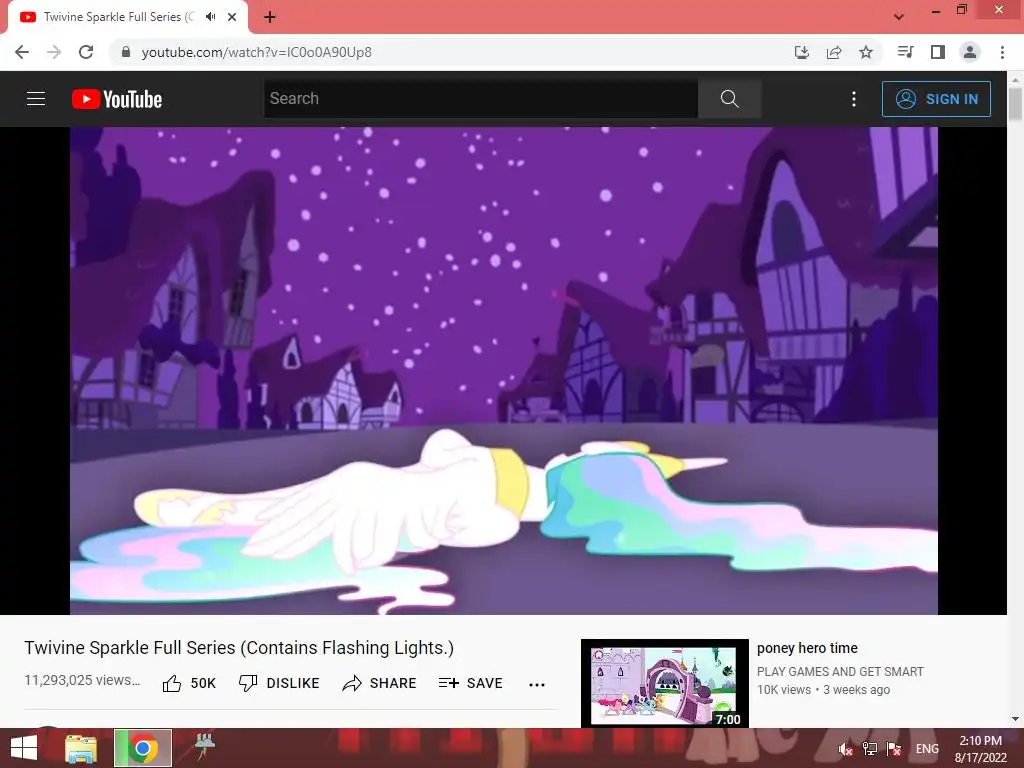This screenshot has height=768, width=1024.
Task: Open the pinned app beside Chrome
Action: coord(204,747)
